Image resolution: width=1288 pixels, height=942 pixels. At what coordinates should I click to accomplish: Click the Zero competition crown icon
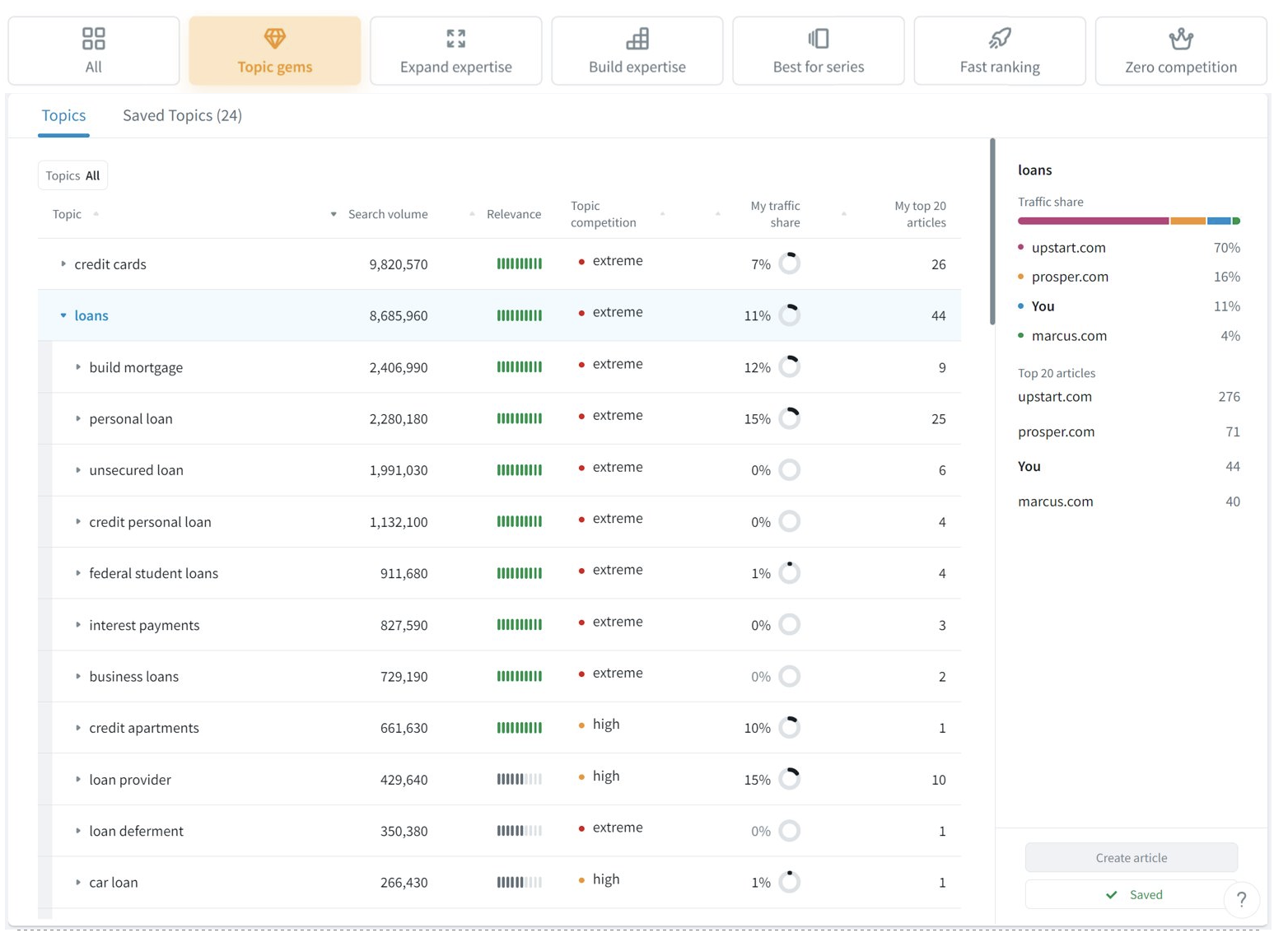1180,39
